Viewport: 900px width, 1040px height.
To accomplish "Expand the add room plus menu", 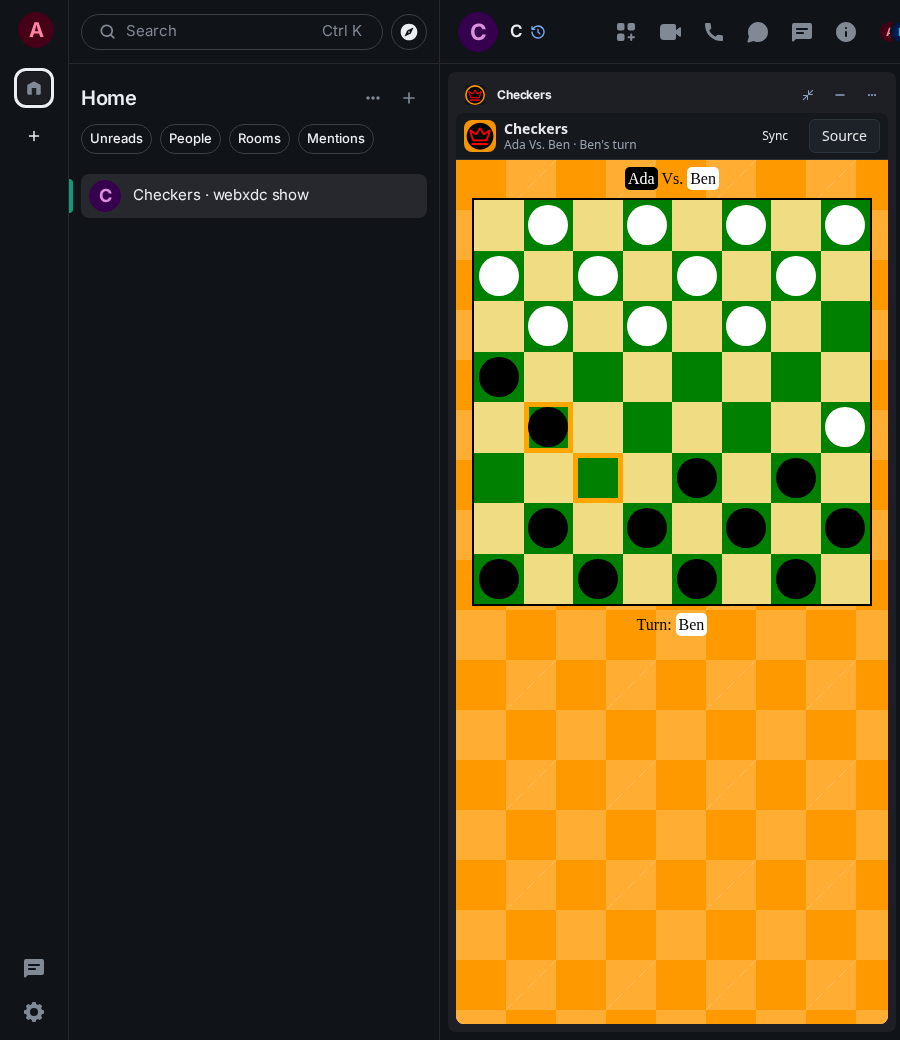I will [409, 98].
